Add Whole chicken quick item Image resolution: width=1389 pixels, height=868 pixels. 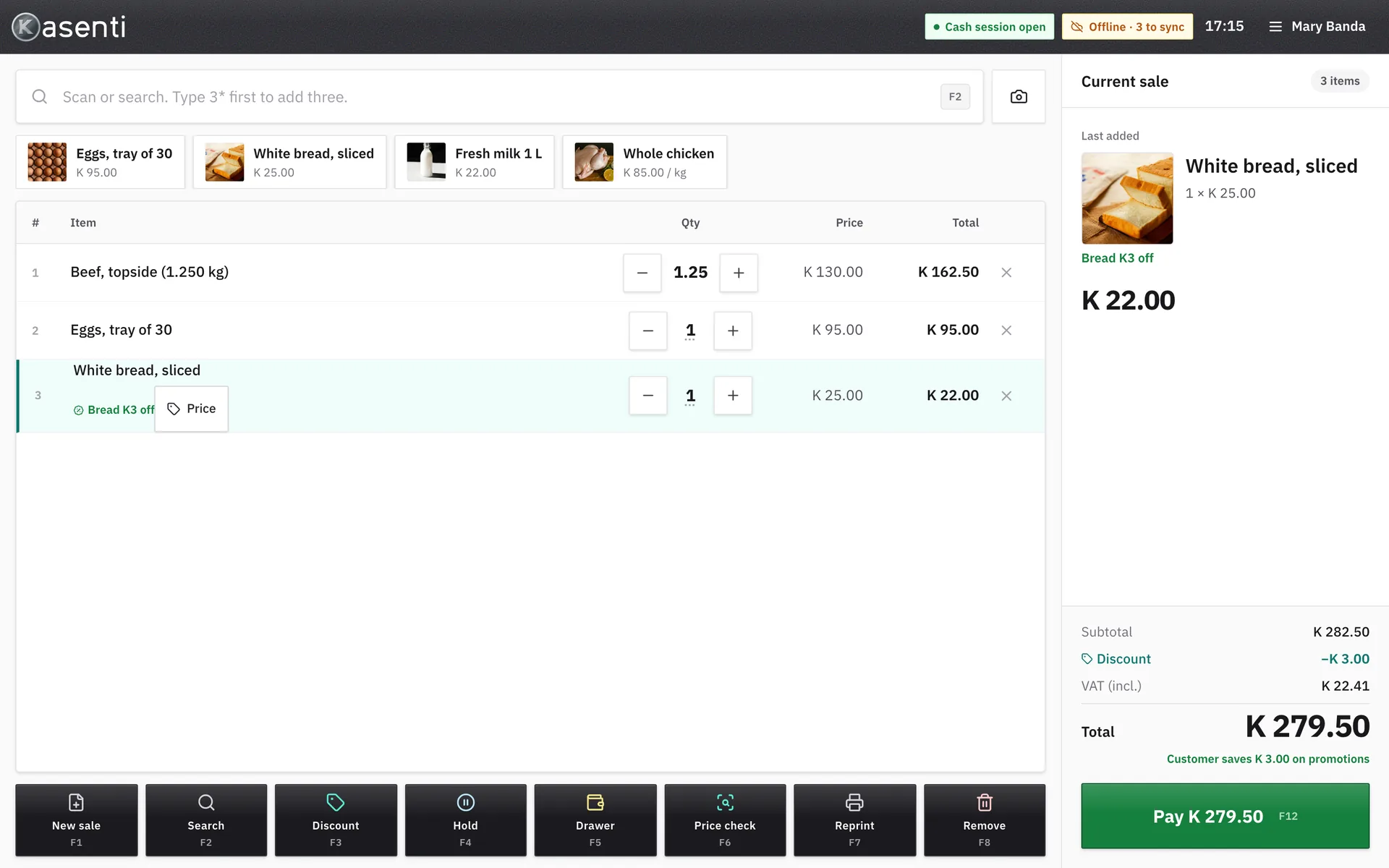point(645,162)
